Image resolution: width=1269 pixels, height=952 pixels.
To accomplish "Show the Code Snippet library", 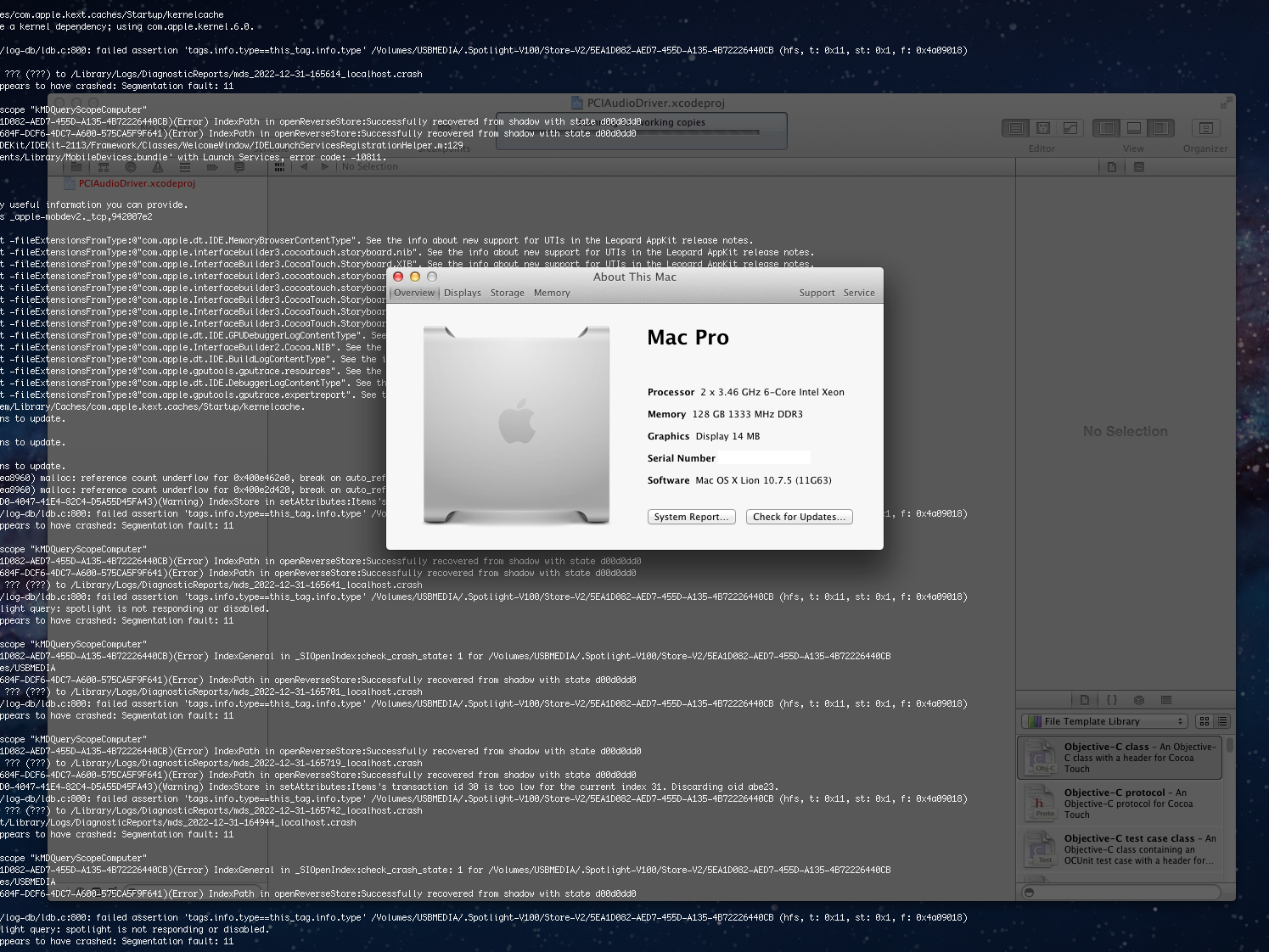I will pos(1112,700).
